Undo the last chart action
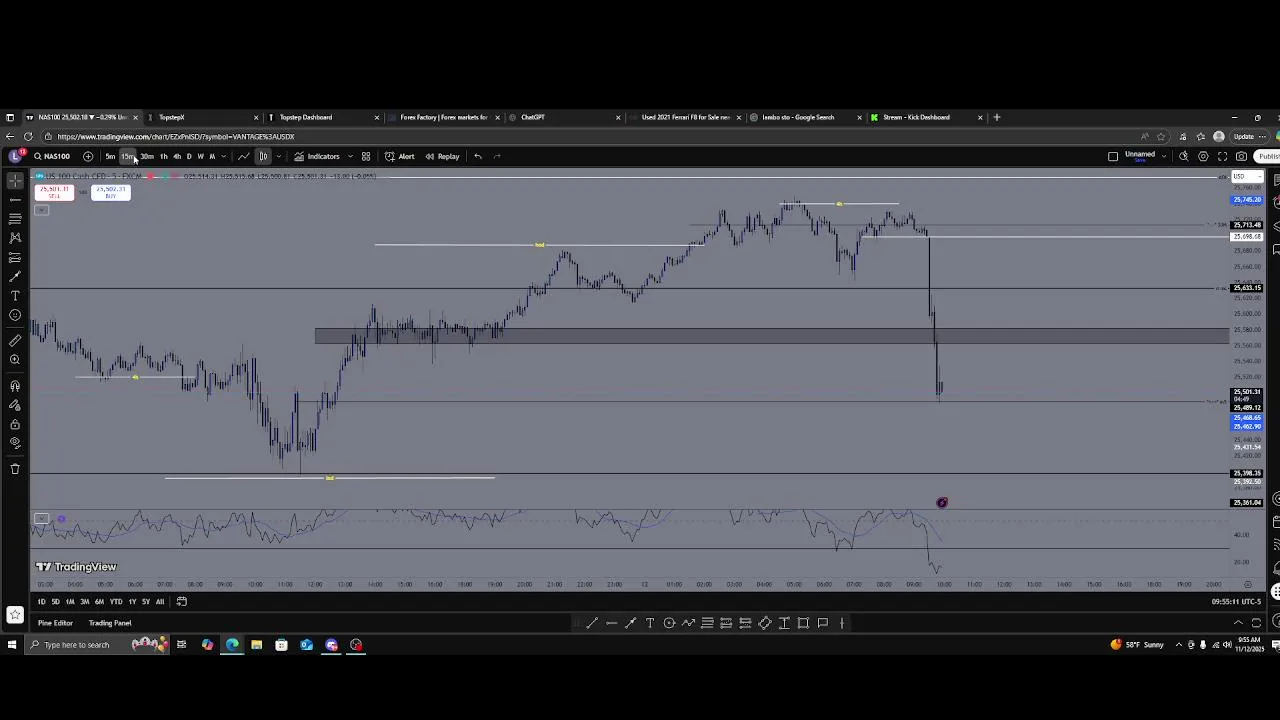Viewport: 1280px width, 720px height. click(478, 156)
